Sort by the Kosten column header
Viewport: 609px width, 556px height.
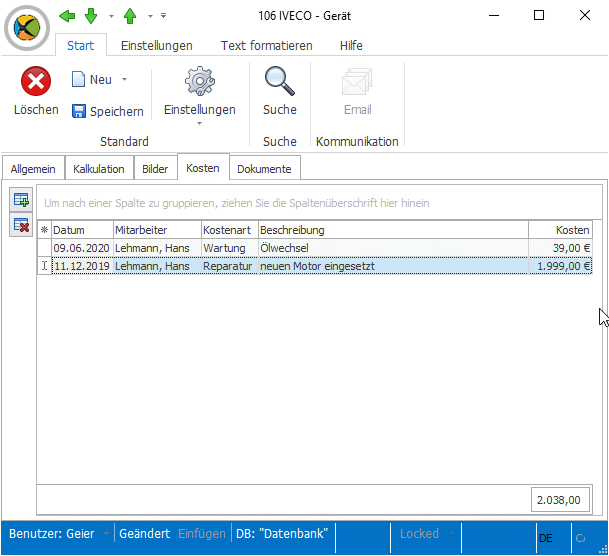[x=560, y=230]
